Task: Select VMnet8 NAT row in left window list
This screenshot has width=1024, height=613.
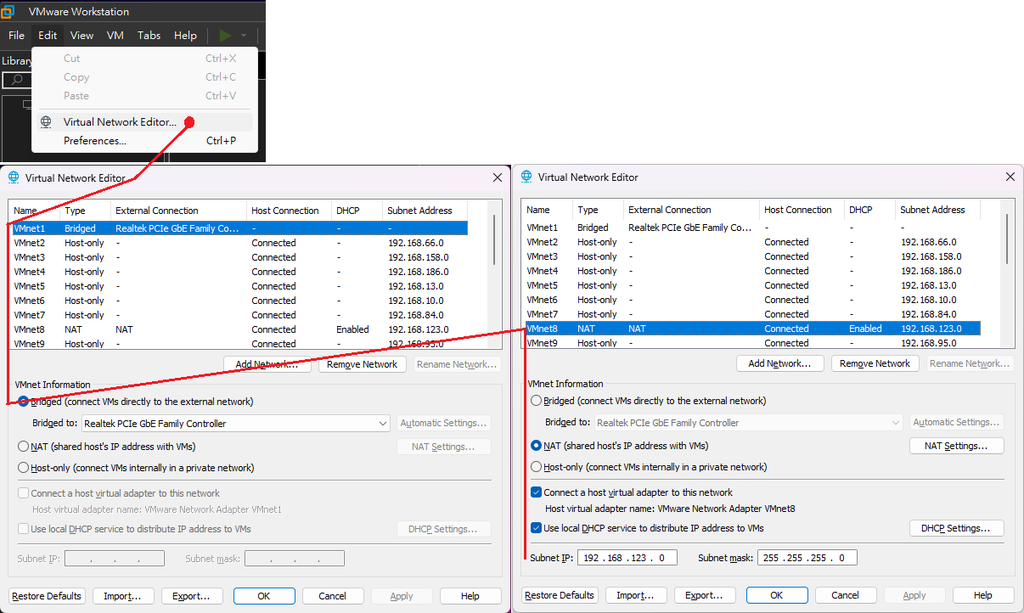Action: pos(240,330)
